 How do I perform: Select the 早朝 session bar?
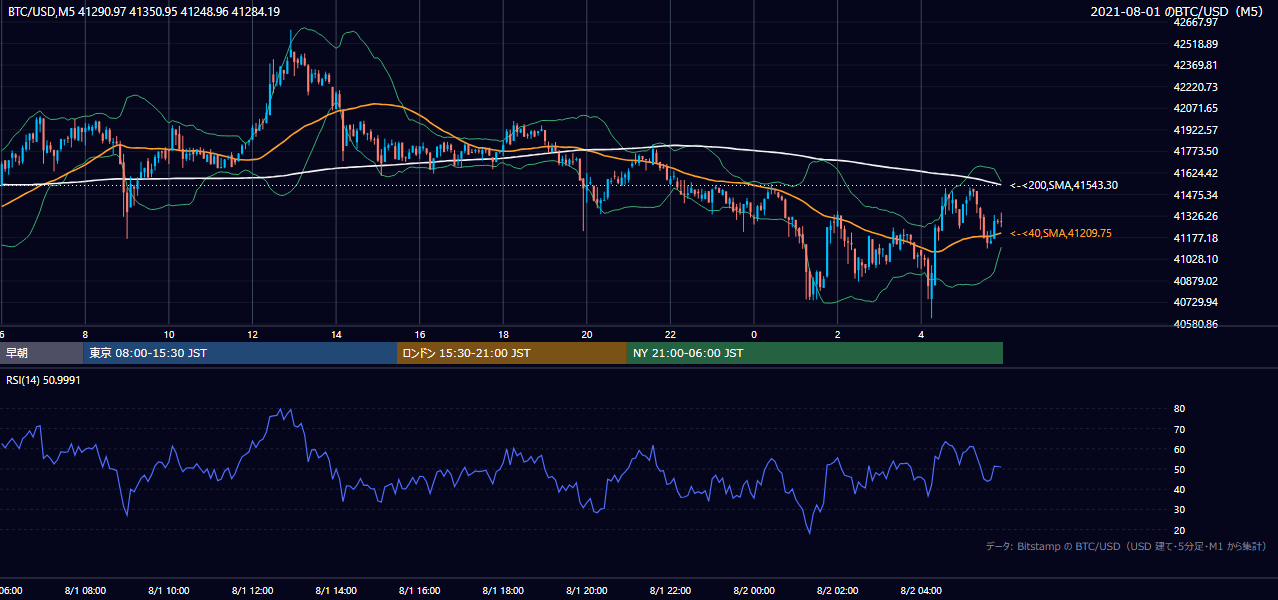click(x=42, y=353)
